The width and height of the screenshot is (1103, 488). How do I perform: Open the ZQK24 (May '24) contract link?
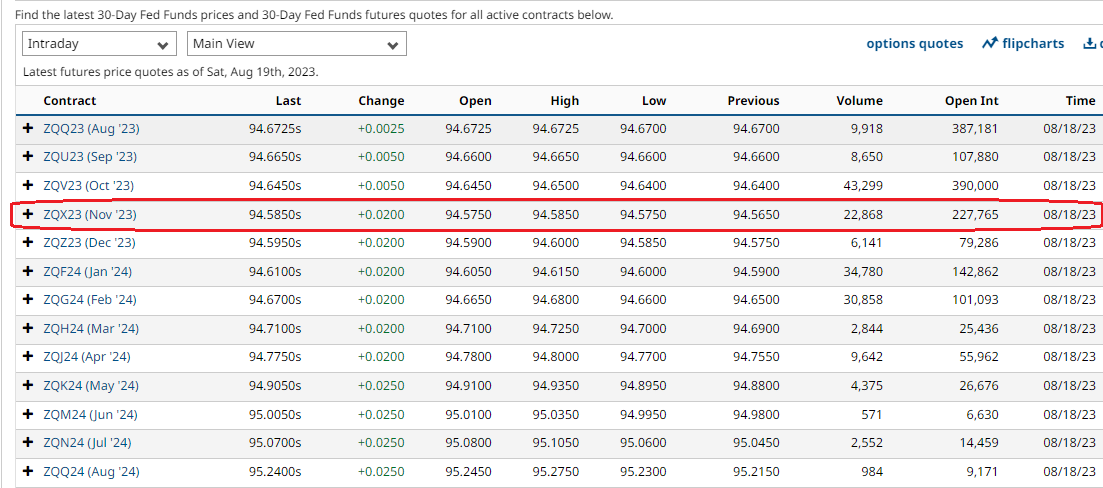coord(90,386)
